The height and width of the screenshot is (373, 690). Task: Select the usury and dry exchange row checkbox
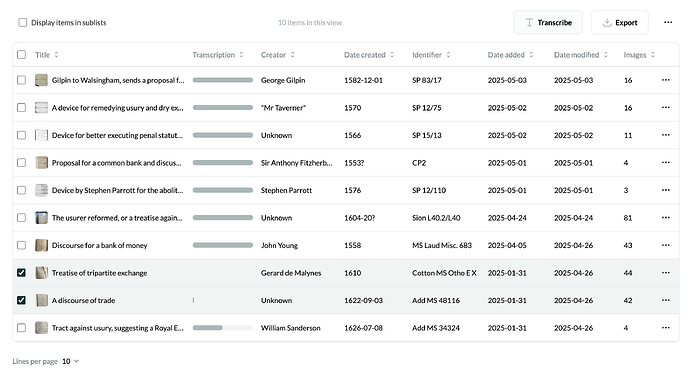pyautogui.click(x=21, y=108)
